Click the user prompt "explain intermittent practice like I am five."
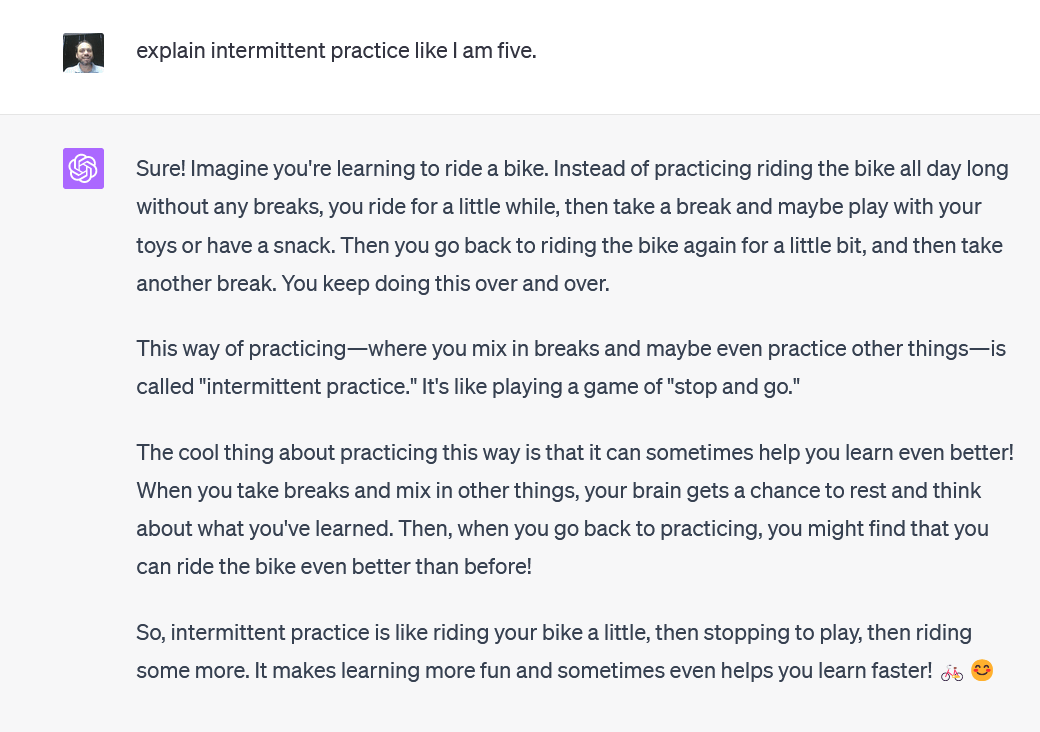 [336, 51]
